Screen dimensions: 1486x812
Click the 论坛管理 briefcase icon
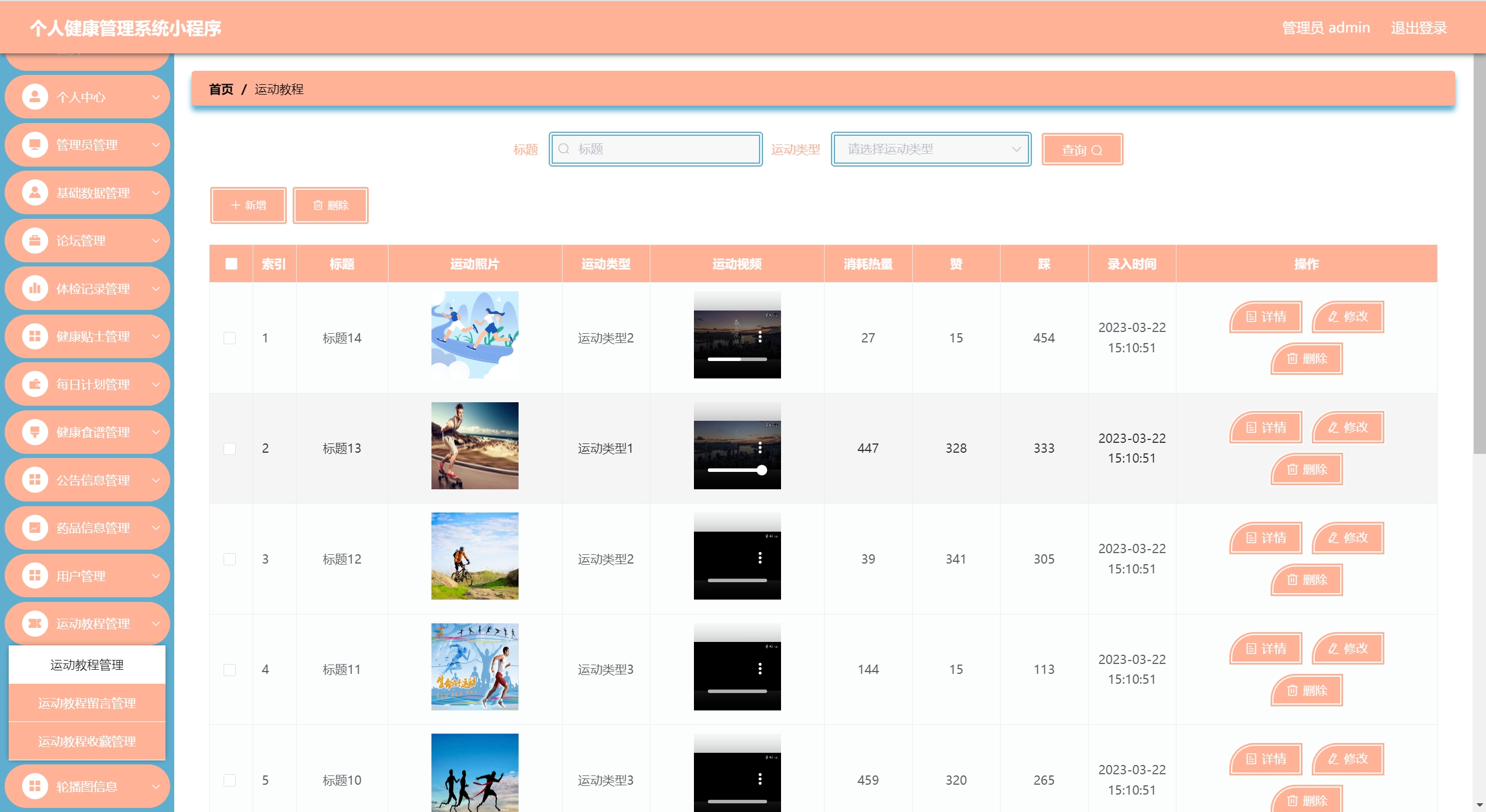35,240
